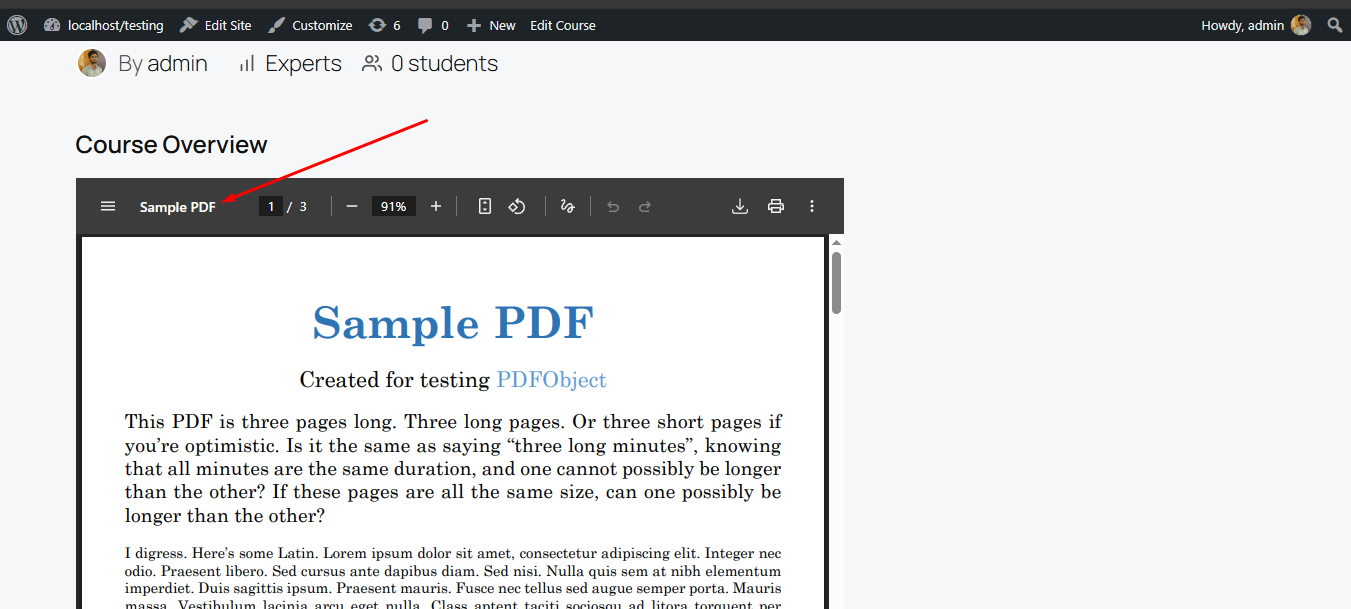Zoom in the PDF with plus button
1351x609 pixels.
coord(436,206)
